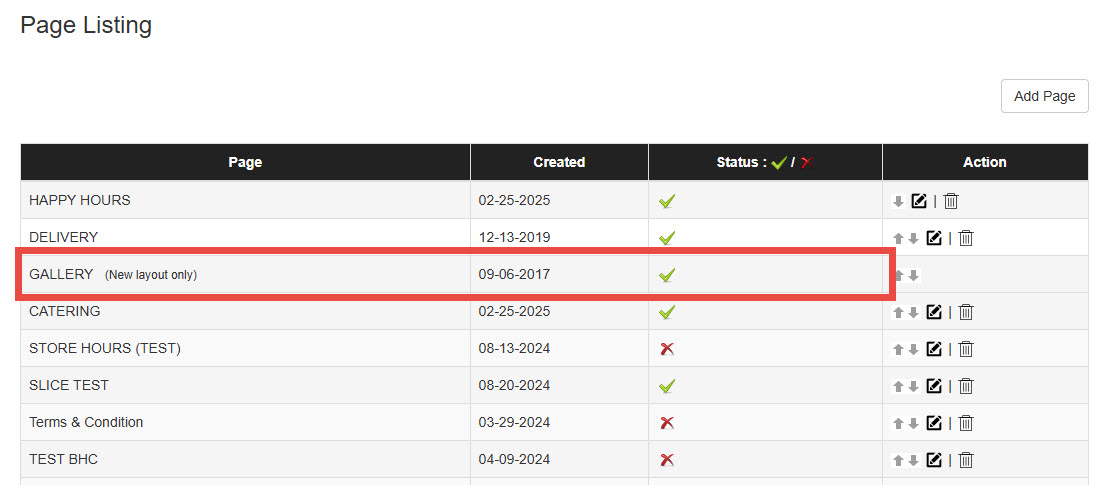1100x485 pixels.
Task: Click the Add Page button
Action: click(x=1044, y=96)
